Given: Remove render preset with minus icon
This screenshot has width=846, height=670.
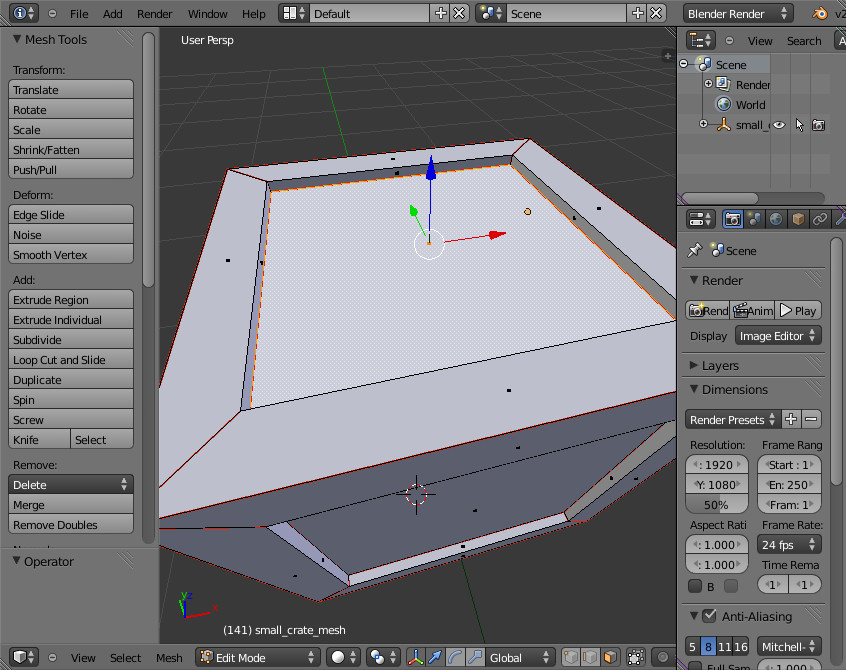Looking at the screenshot, I should point(811,419).
